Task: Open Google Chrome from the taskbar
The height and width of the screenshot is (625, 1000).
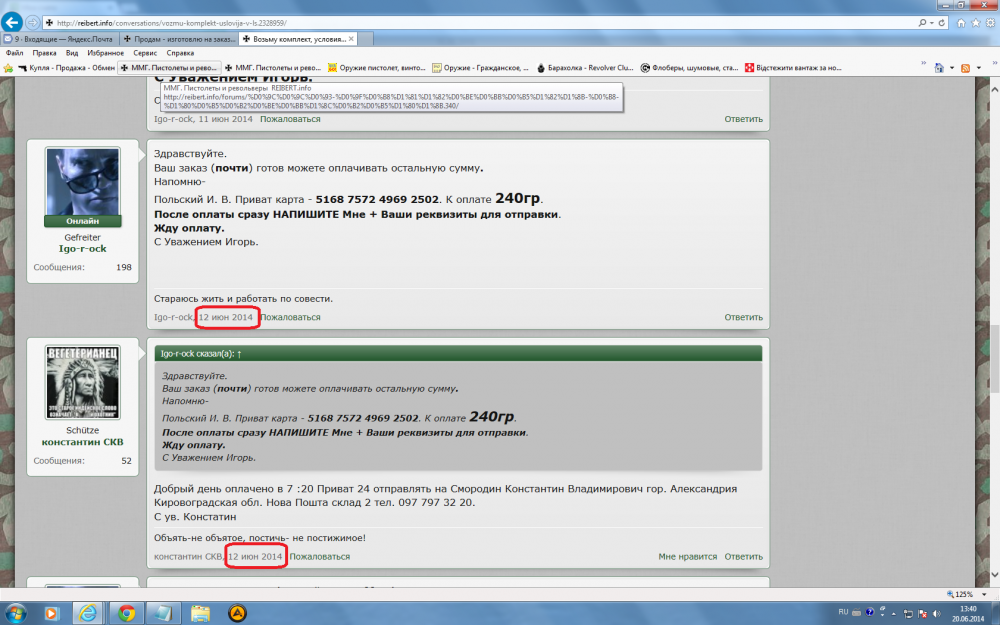Action: [x=126, y=614]
